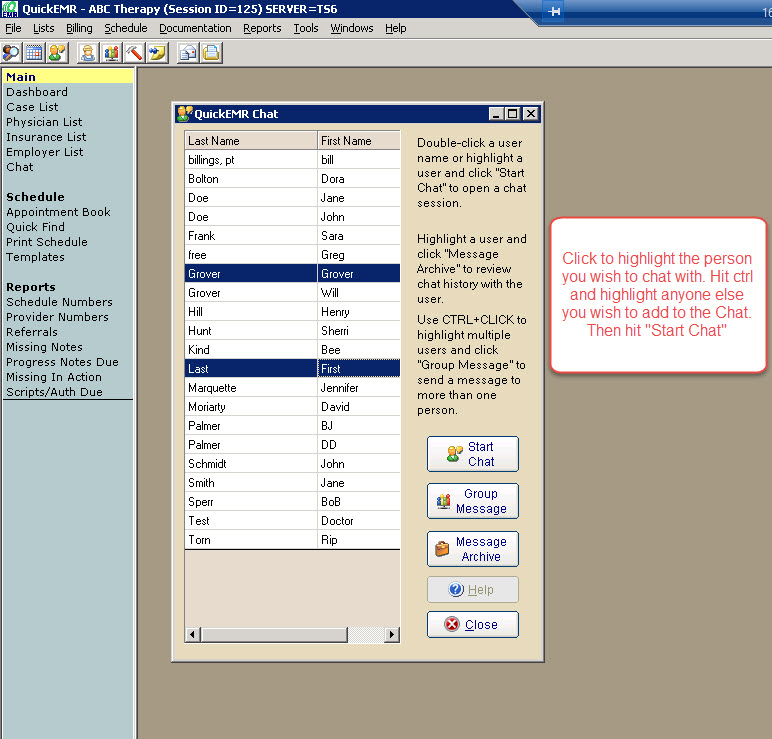Open Scripts/Auth Due in sidebar

[54, 392]
